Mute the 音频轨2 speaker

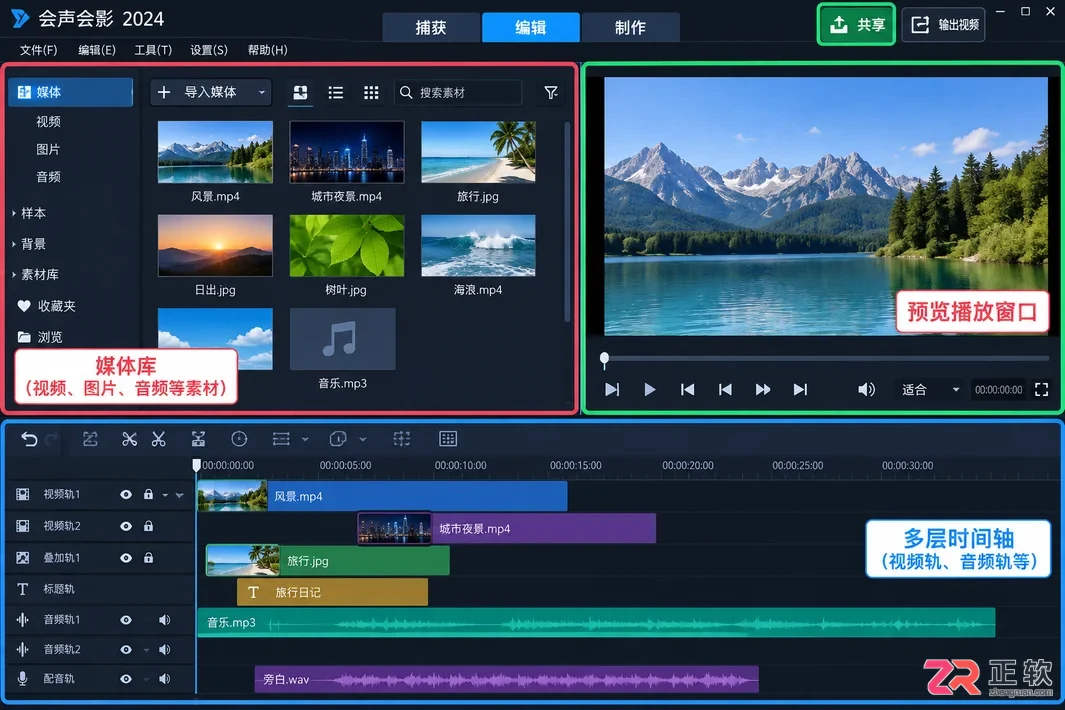pos(164,650)
